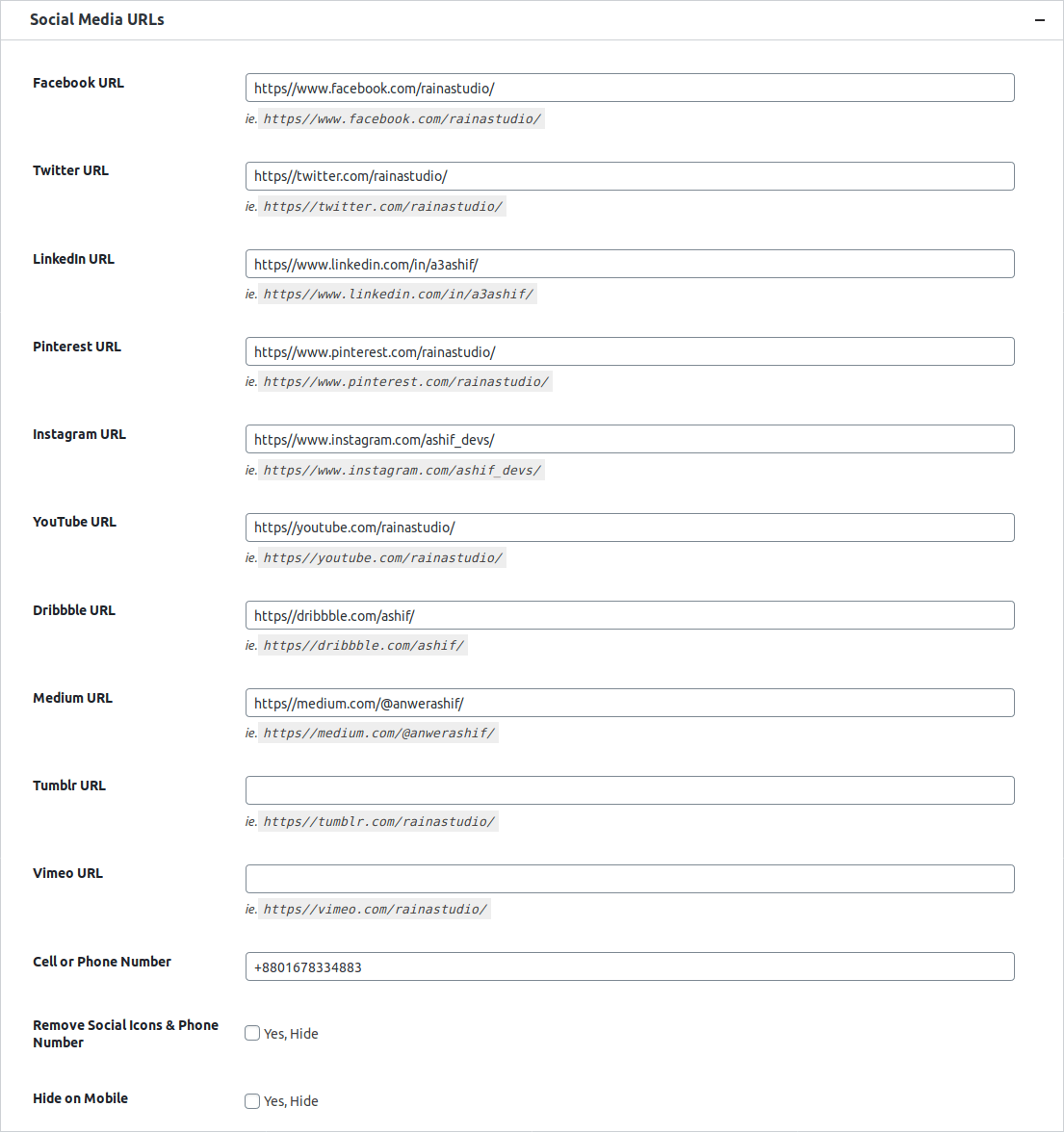This screenshot has height=1133, width=1064.
Task: Click into the LinkedIn URL field
Action: point(630,264)
